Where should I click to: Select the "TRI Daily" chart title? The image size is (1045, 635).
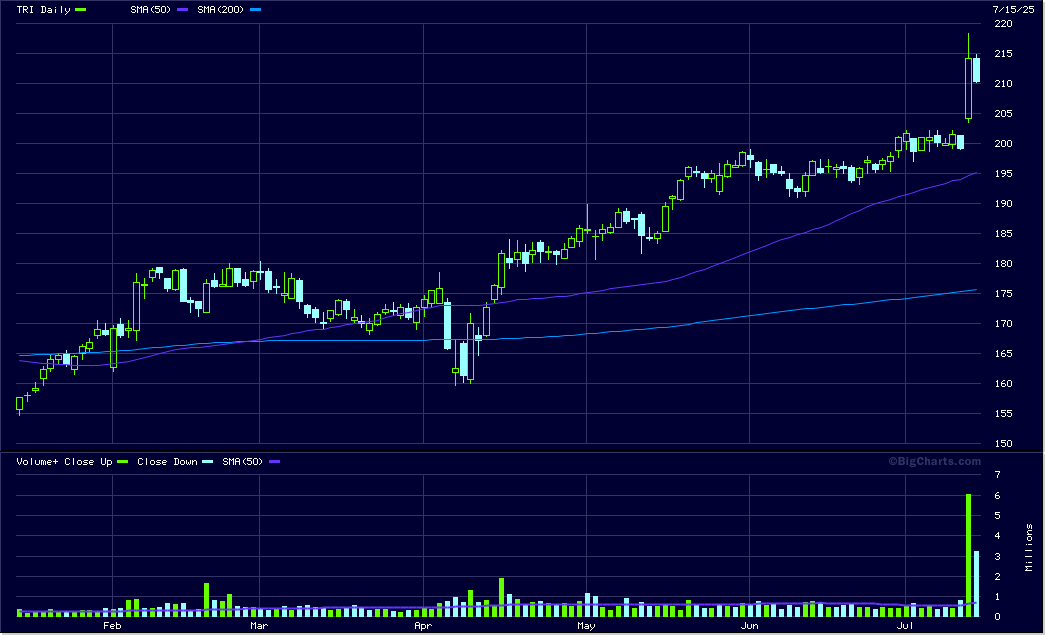pyautogui.click(x=43, y=10)
